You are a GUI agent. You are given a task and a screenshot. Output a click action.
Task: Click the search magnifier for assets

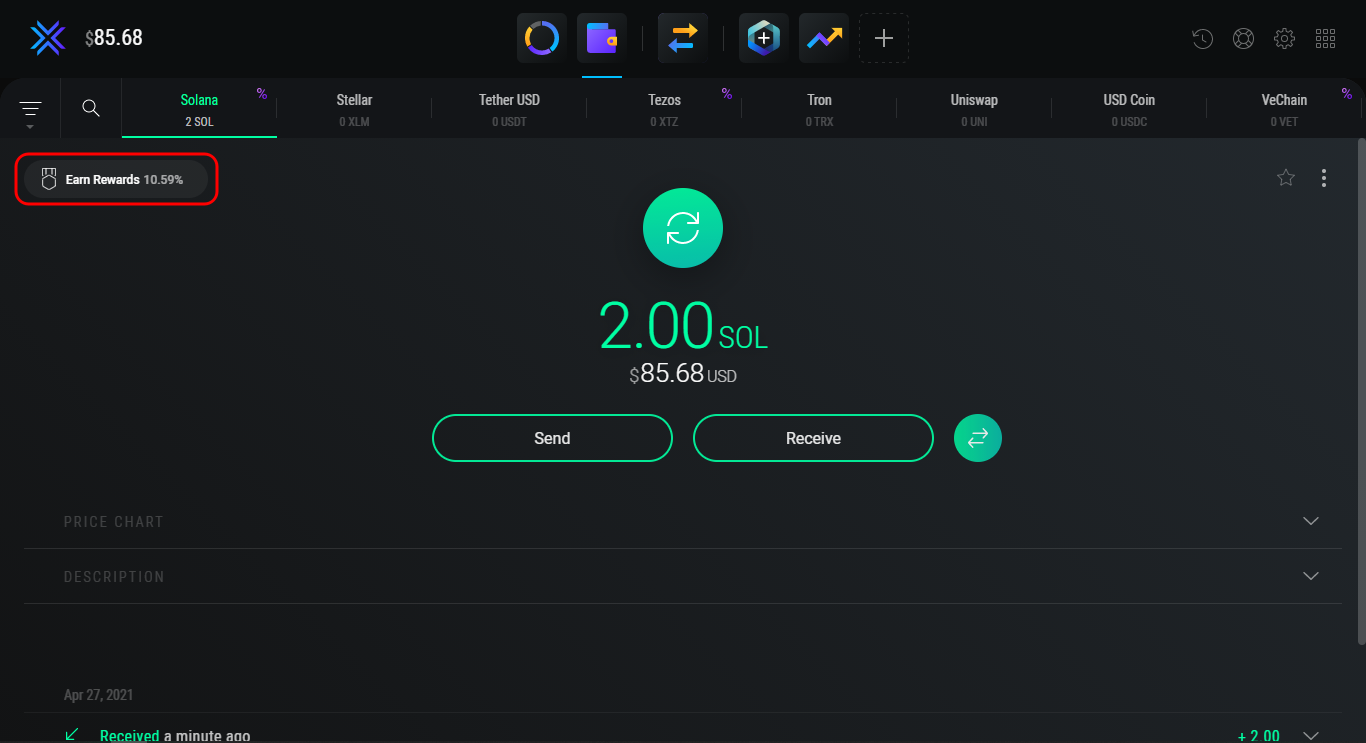point(91,108)
